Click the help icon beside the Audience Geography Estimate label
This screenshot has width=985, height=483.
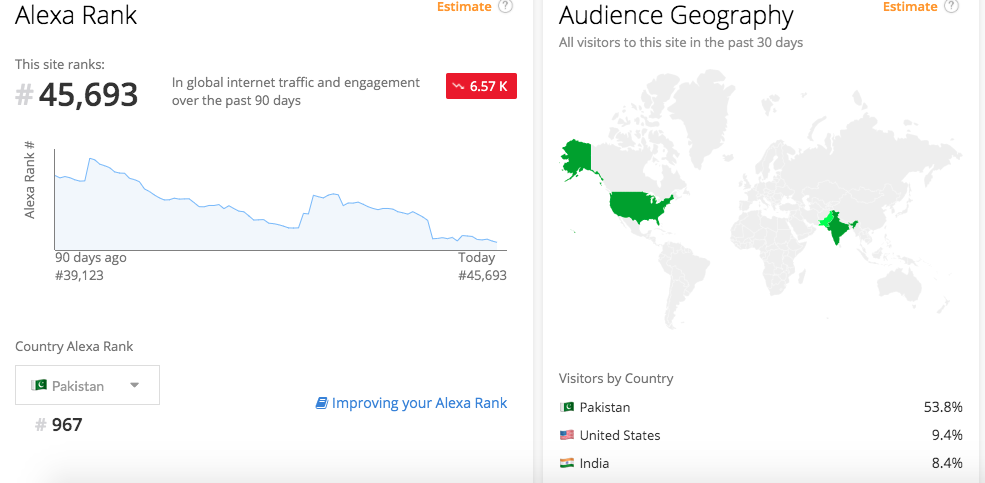[x=952, y=6]
